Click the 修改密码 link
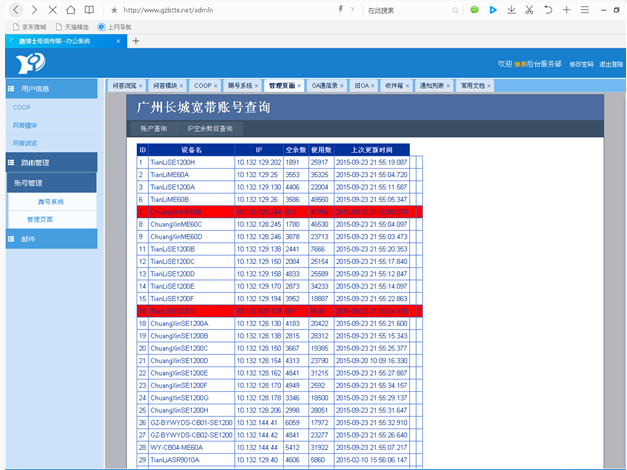Viewport: 627px width, 470px height. 580,64
